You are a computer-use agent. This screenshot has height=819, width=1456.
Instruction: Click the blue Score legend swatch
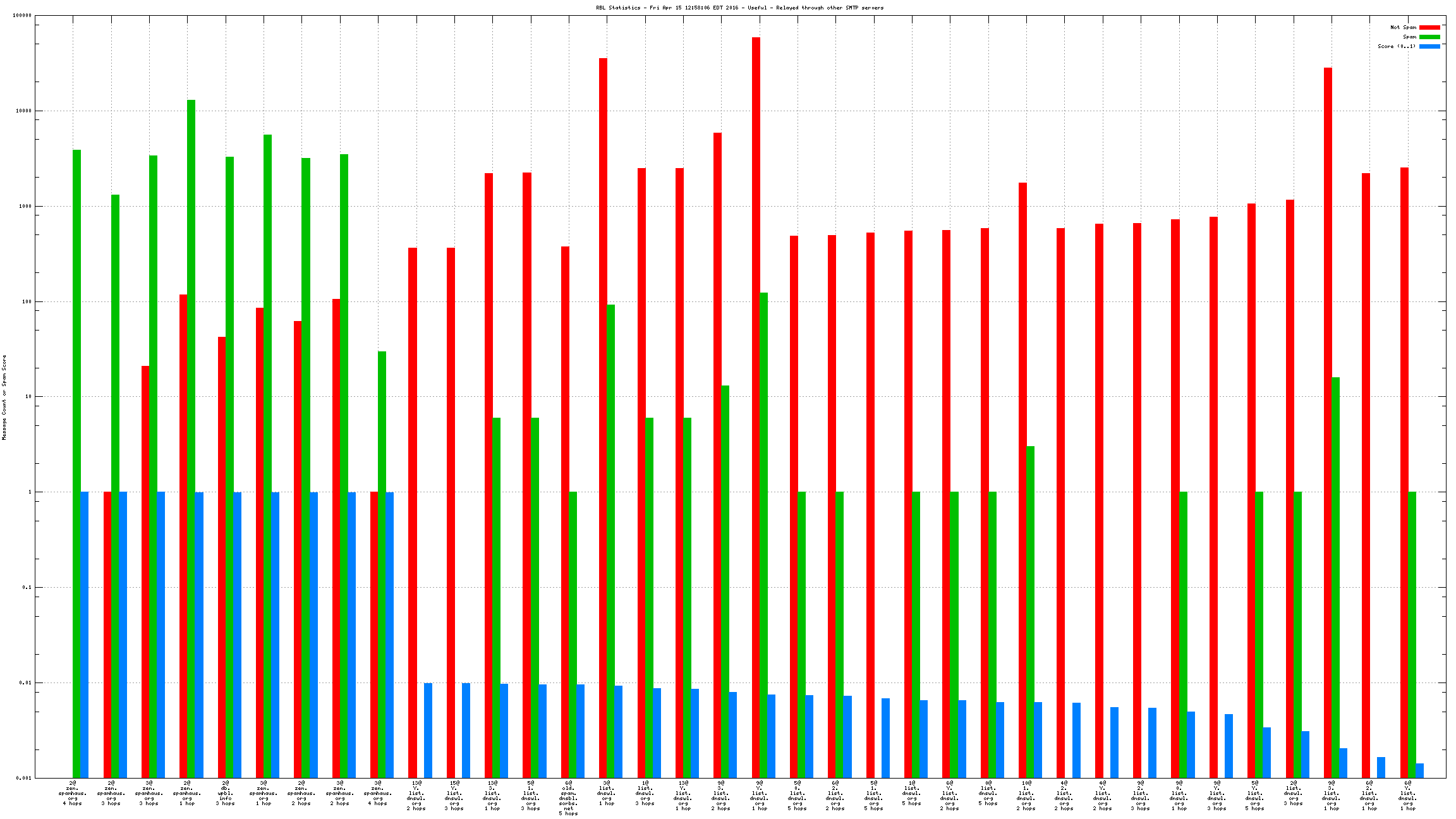coord(1429,46)
